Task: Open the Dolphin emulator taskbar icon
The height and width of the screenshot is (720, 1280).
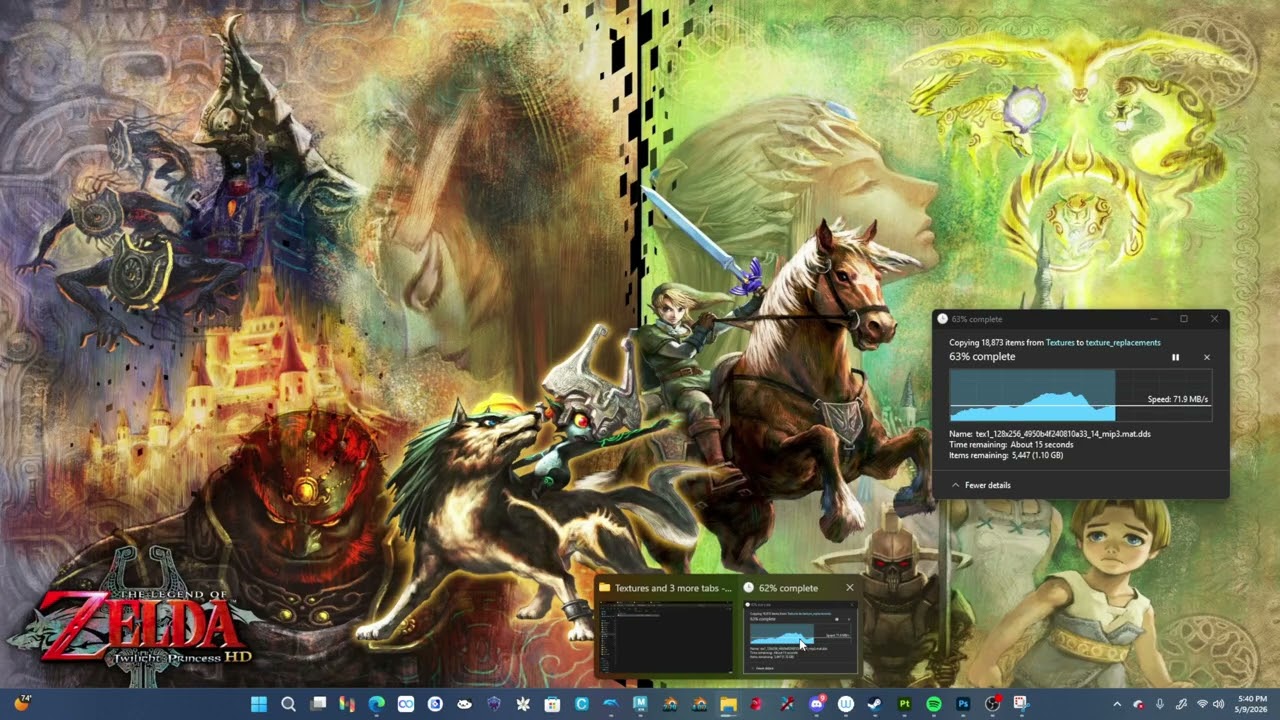Action: click(611, 704)
